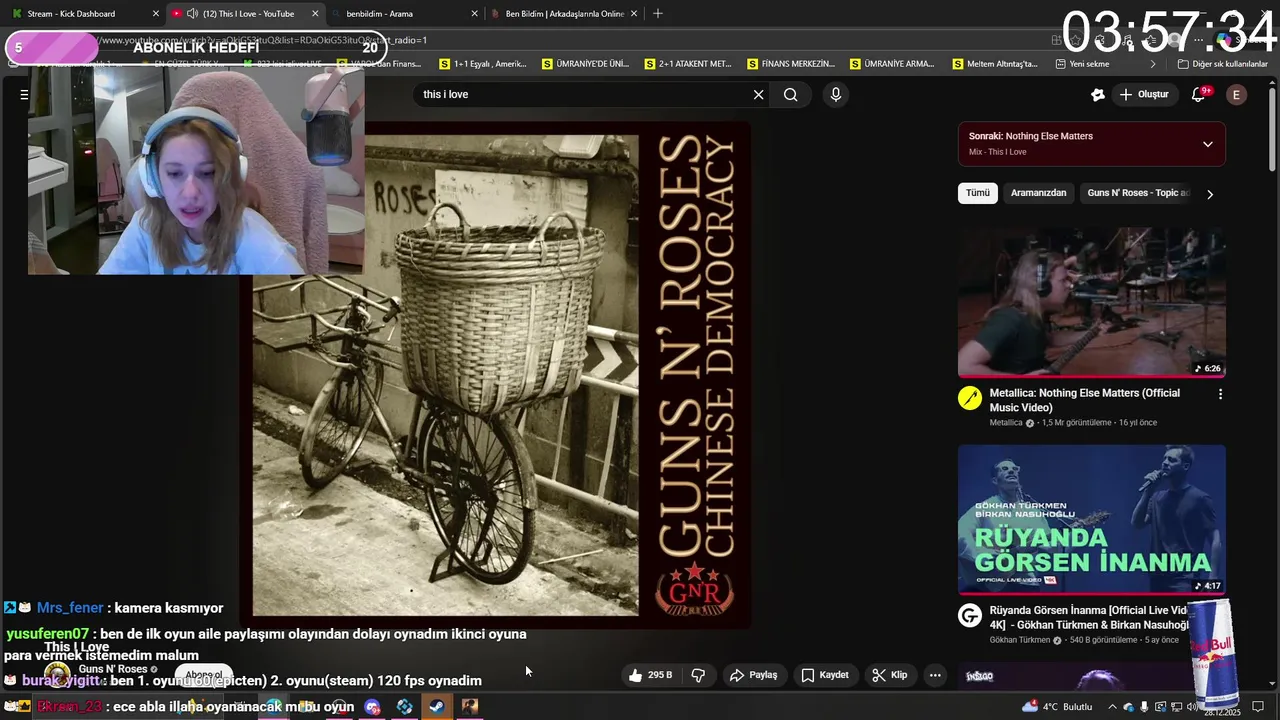Open Gökhan Türkmen channel avatar icon

click(x=970, y=615)
